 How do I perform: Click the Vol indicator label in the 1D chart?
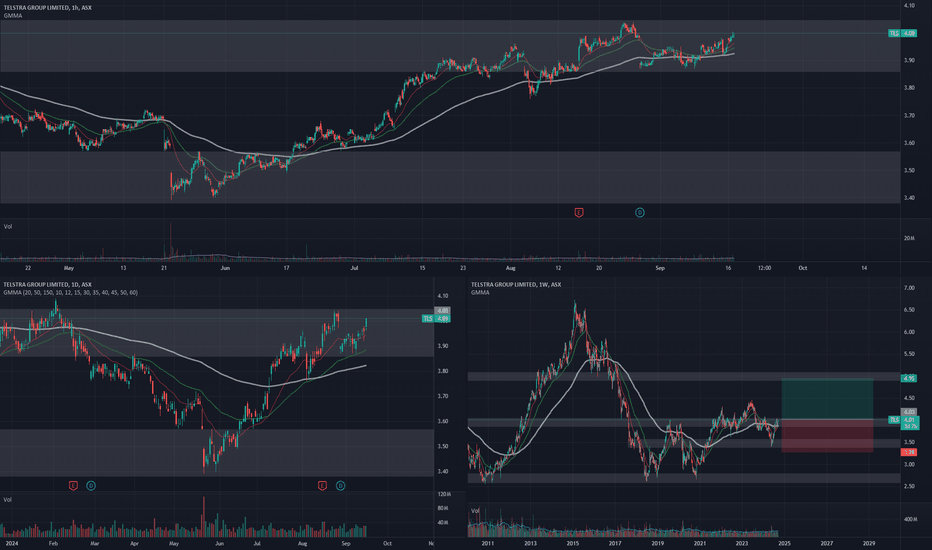[x=8, y=499]
